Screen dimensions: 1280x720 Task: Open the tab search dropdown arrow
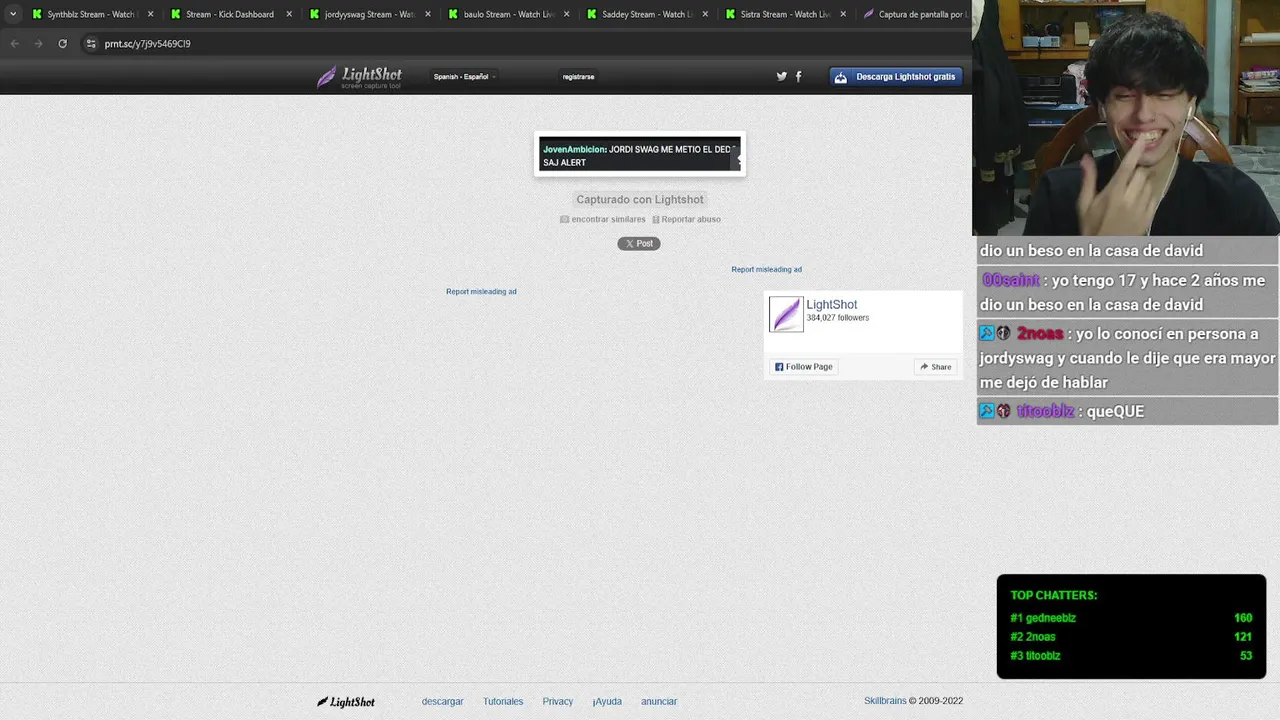[13, 14]
